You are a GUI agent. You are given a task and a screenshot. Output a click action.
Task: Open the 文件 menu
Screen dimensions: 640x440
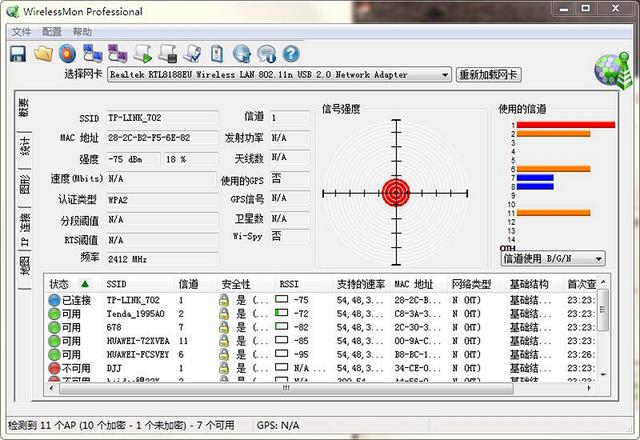click(21, 32)
